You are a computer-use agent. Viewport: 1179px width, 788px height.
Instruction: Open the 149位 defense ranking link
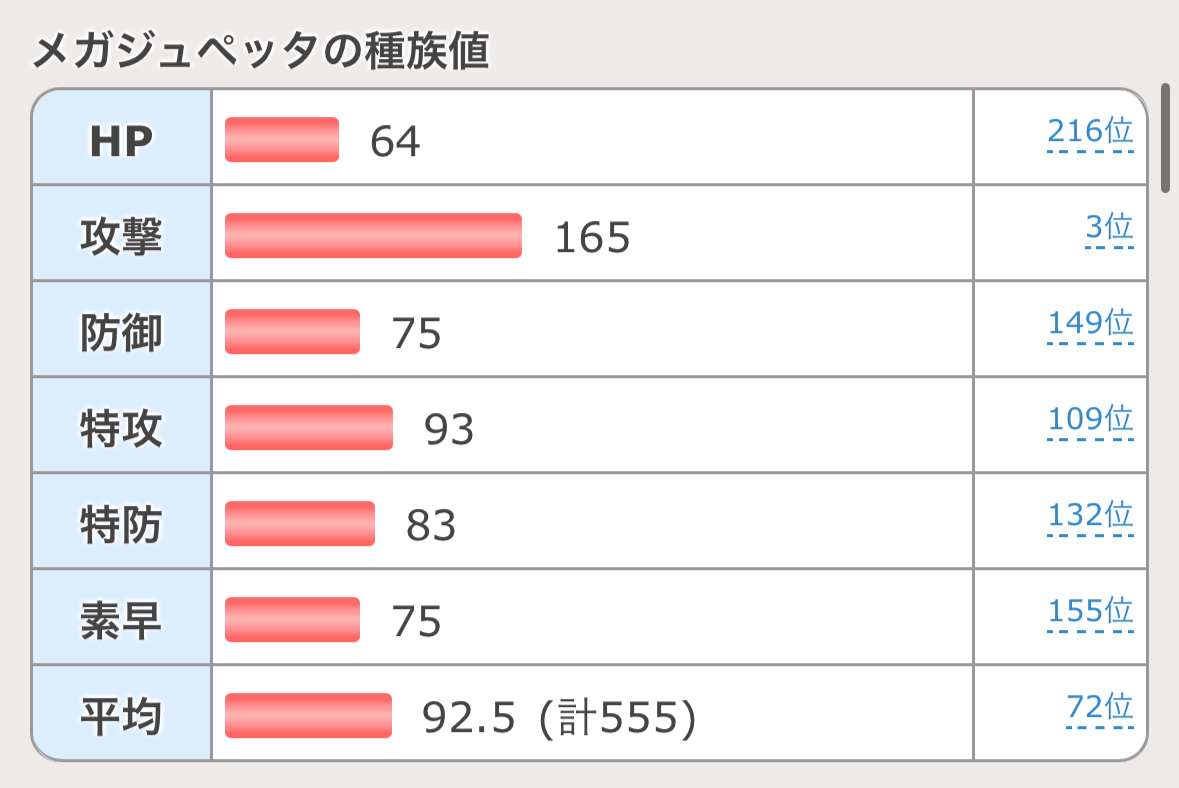[x=1090, y=323]
